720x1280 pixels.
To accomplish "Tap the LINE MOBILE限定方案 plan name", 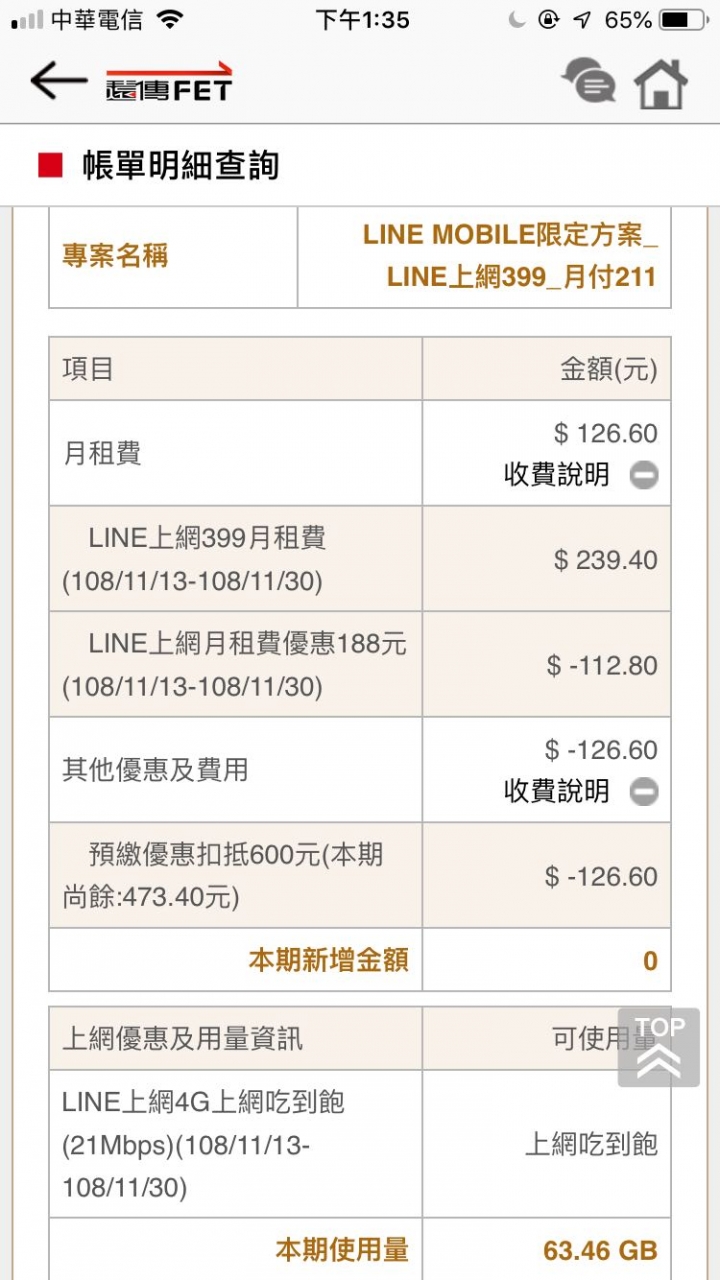I will click(510, 256).
